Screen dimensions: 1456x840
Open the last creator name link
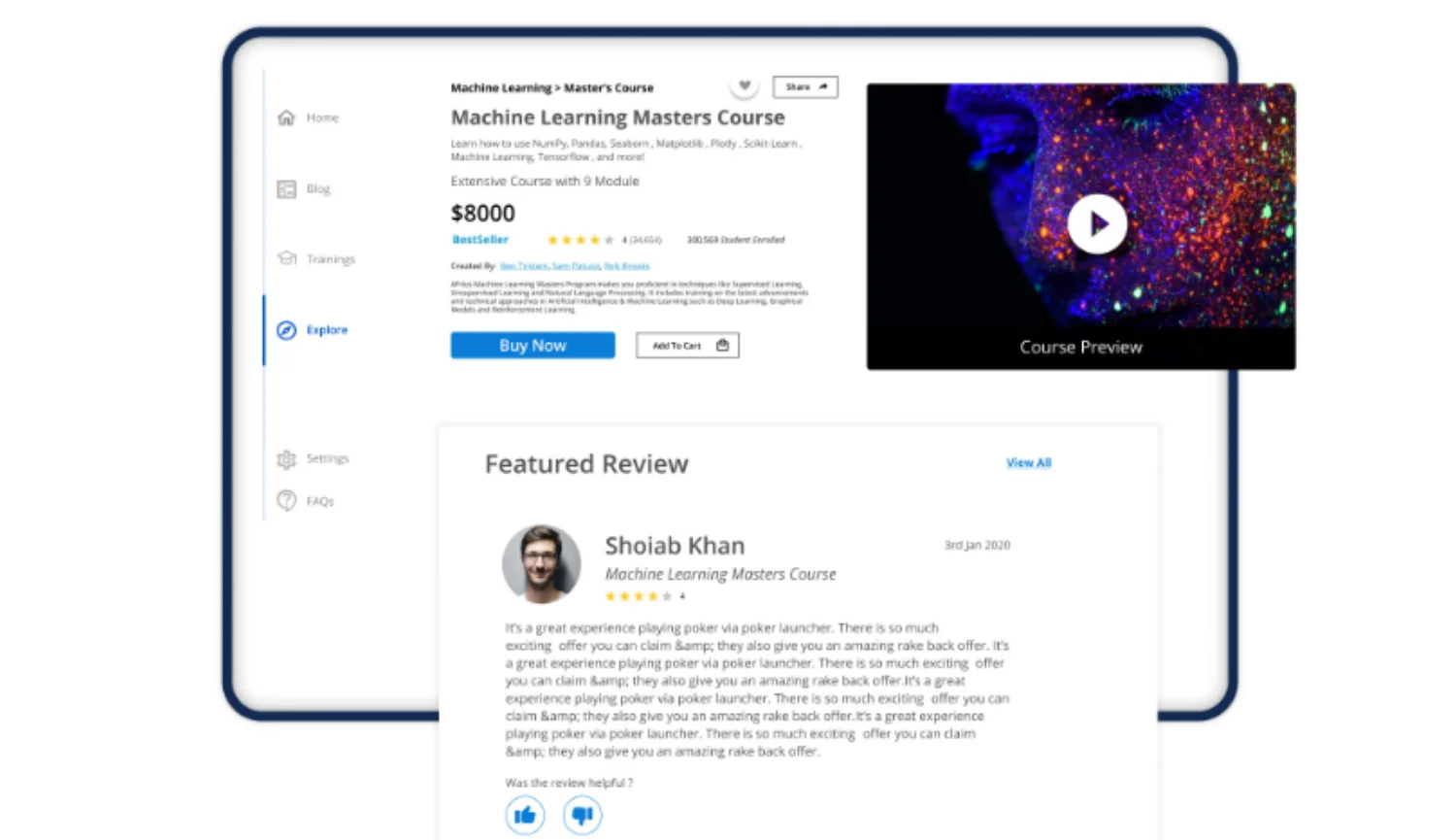(627, 265)
